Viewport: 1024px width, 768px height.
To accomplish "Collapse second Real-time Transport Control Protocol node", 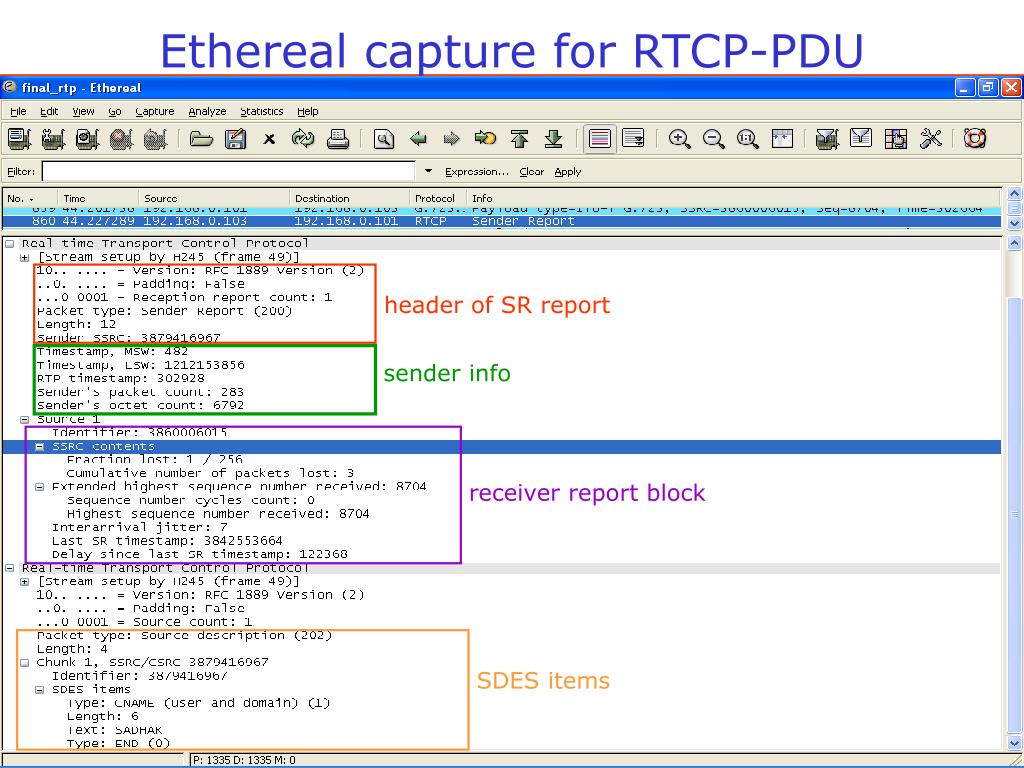I will pos(10,568).
